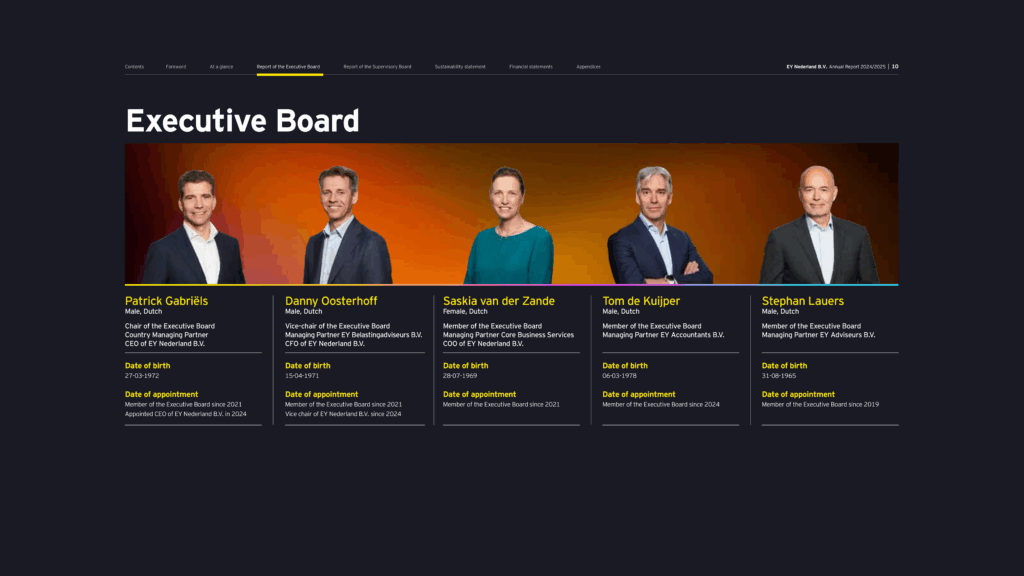
Task: Click the portrait of Stephan Lauers
Action: point(818,227)
